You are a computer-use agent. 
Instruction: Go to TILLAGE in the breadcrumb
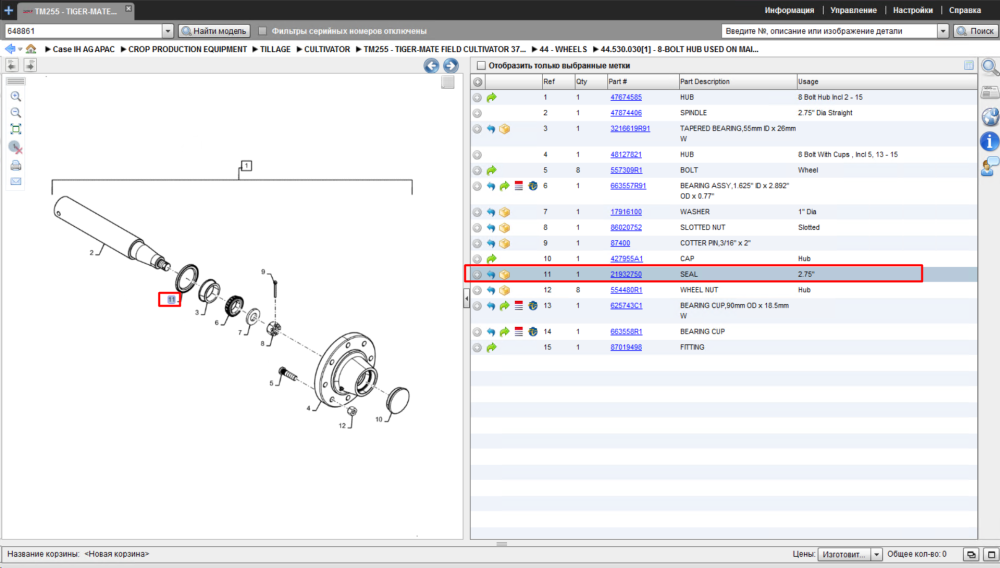click(x=275, y=49)
